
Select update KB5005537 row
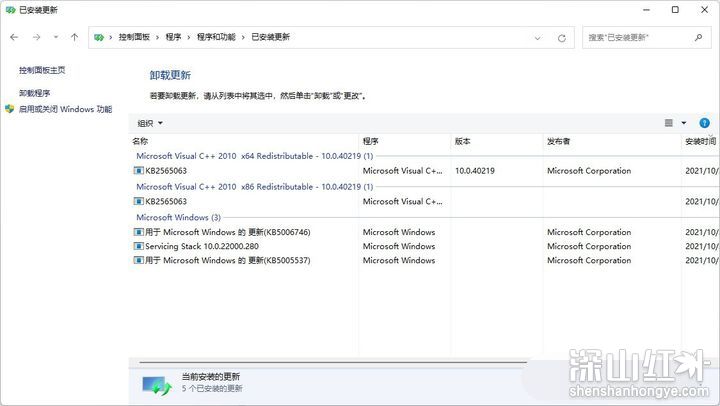click(x=425, y=260)
